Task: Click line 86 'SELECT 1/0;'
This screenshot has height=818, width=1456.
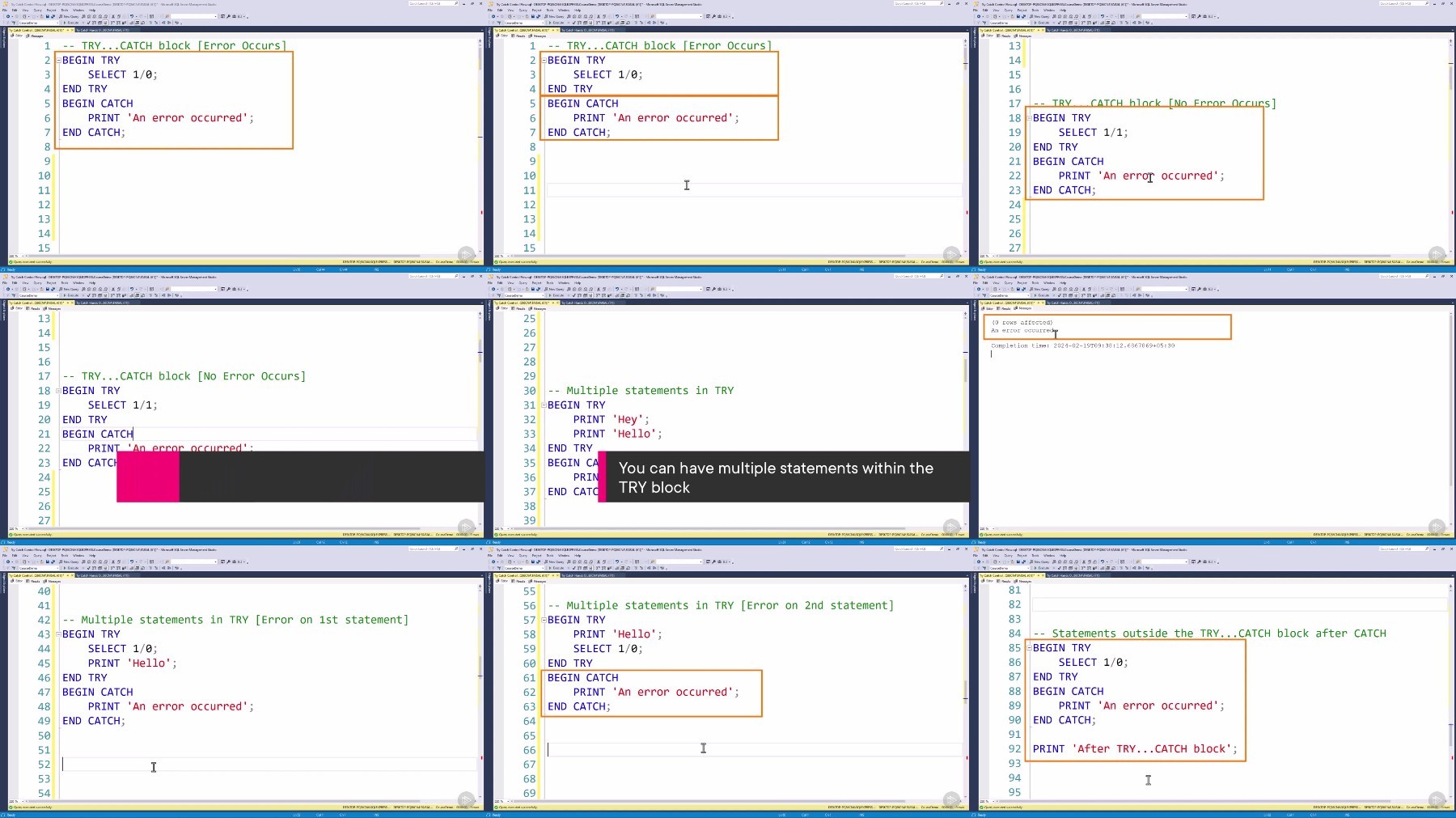Action: pyautogui.click(x=1093, y=663)
